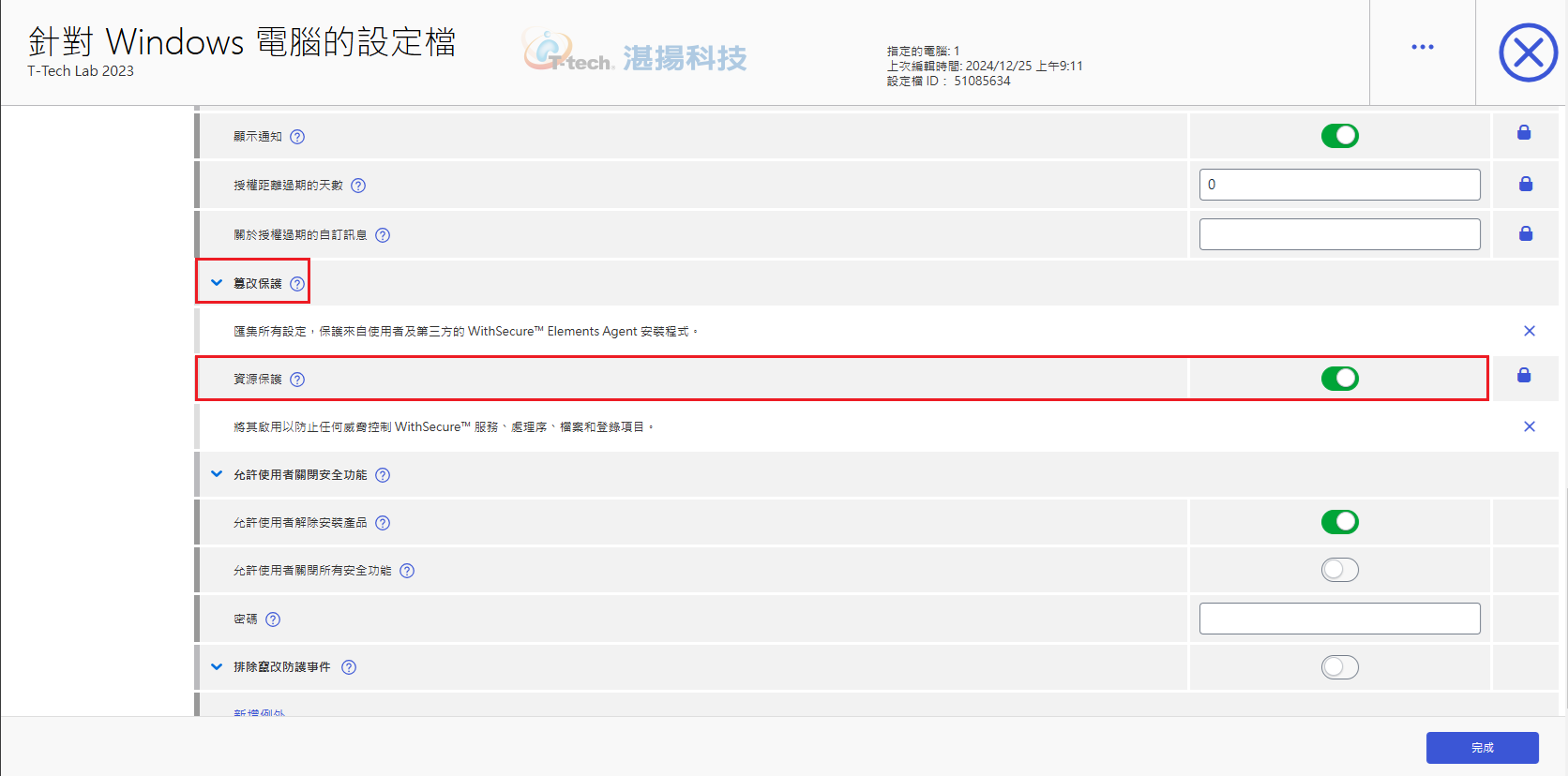Click help icon next to 顯示通知

pyautogui.click(x=297, y=137)
